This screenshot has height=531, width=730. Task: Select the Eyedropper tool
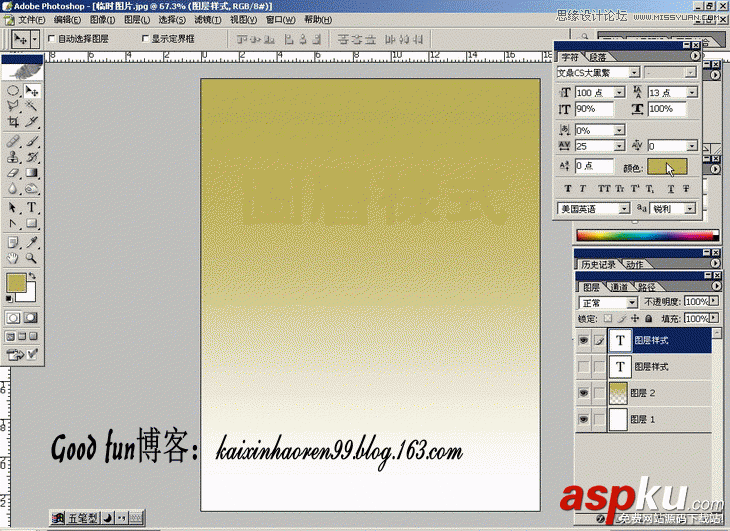(x=32, y=242)
